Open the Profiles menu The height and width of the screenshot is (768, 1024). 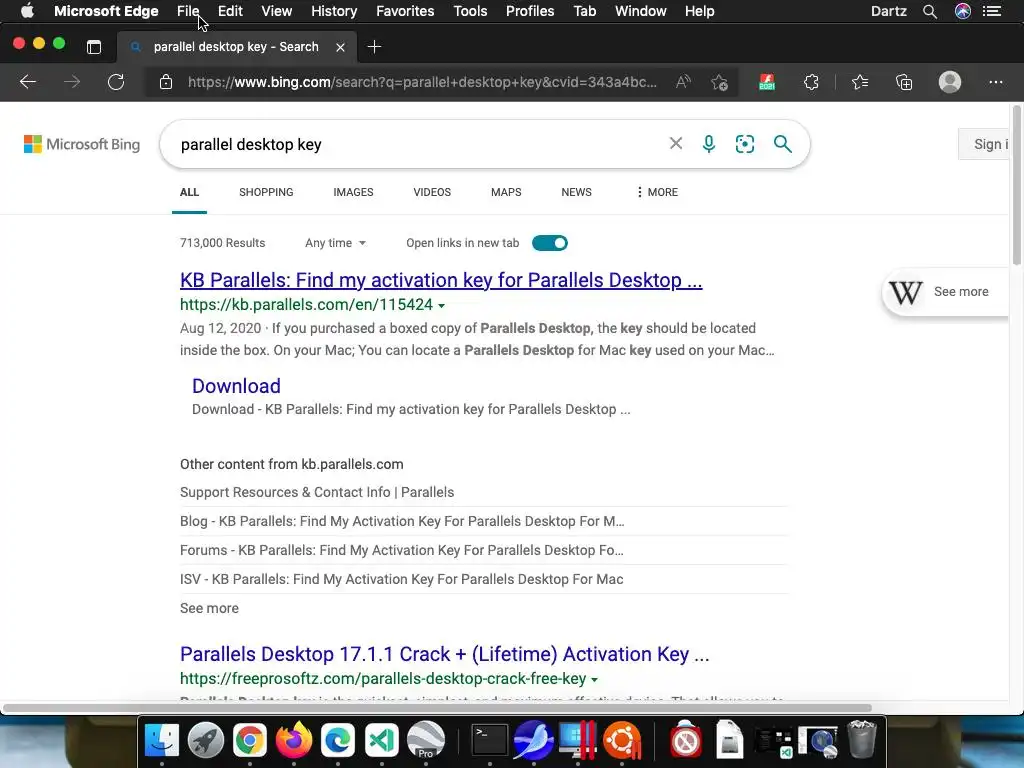point(530,11)
